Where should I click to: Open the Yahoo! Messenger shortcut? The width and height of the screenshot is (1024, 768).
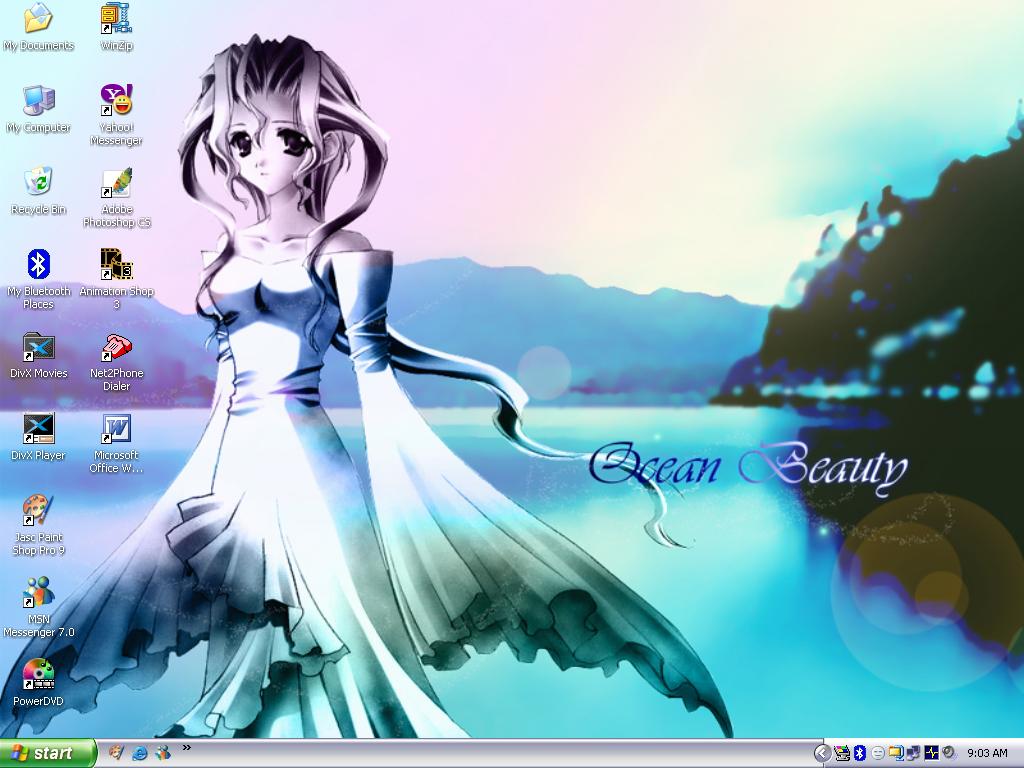[116, 116]
